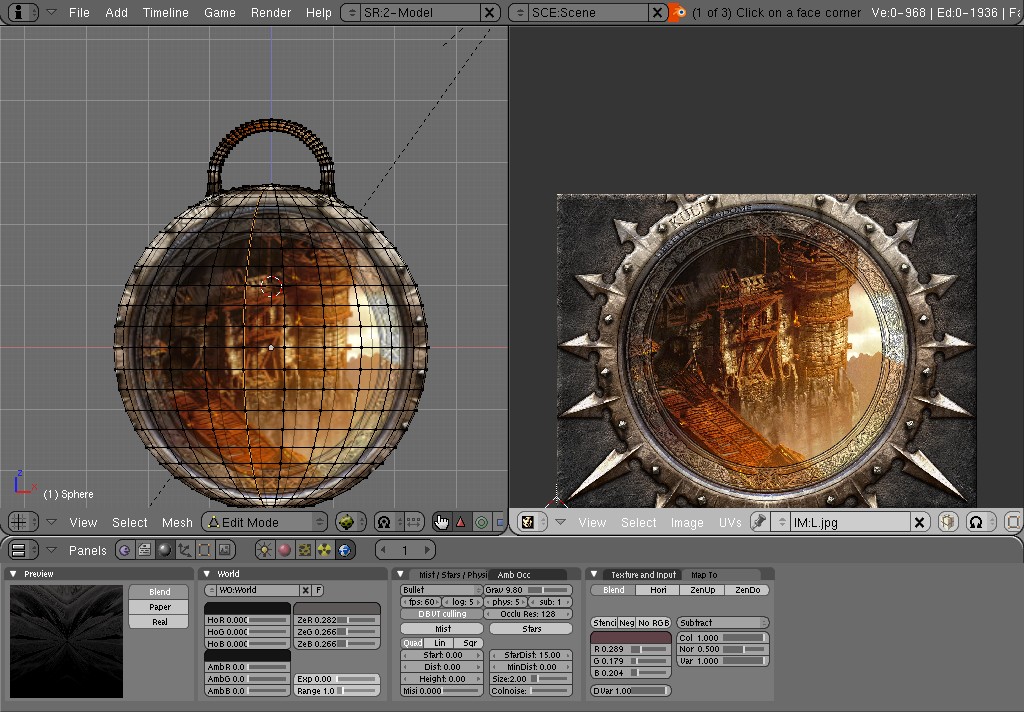Unlink image with X beside IM:L.jpg
Viewport: 1024px width, 712px height.
pos(920,522)
